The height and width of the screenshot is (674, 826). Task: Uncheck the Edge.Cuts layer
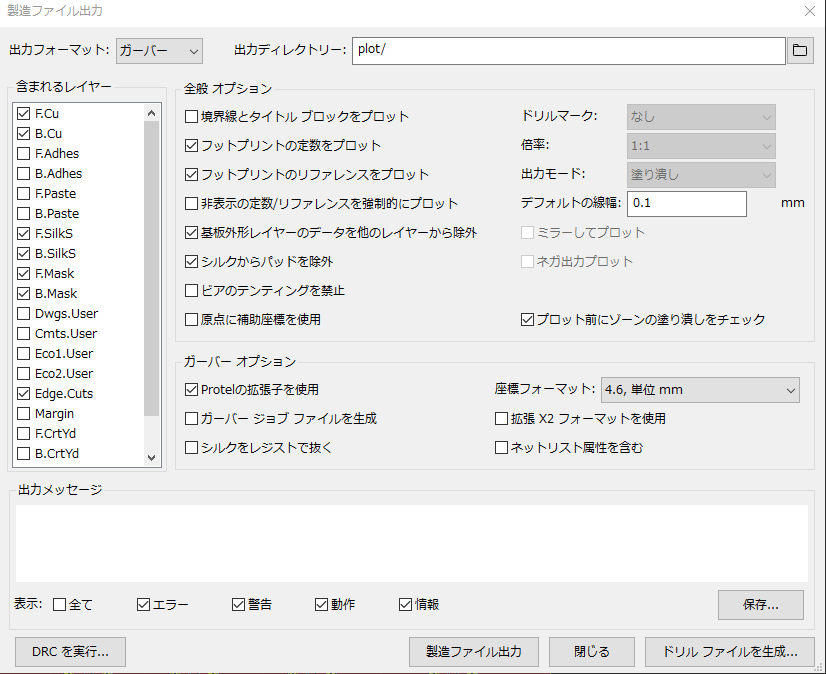(23, 394)
